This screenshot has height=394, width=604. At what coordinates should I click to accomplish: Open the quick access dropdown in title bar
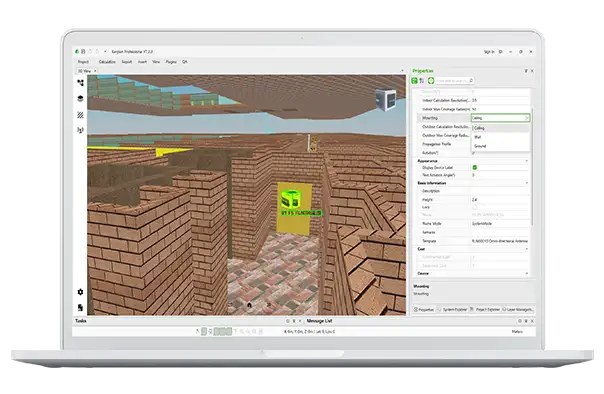(105, 52)
